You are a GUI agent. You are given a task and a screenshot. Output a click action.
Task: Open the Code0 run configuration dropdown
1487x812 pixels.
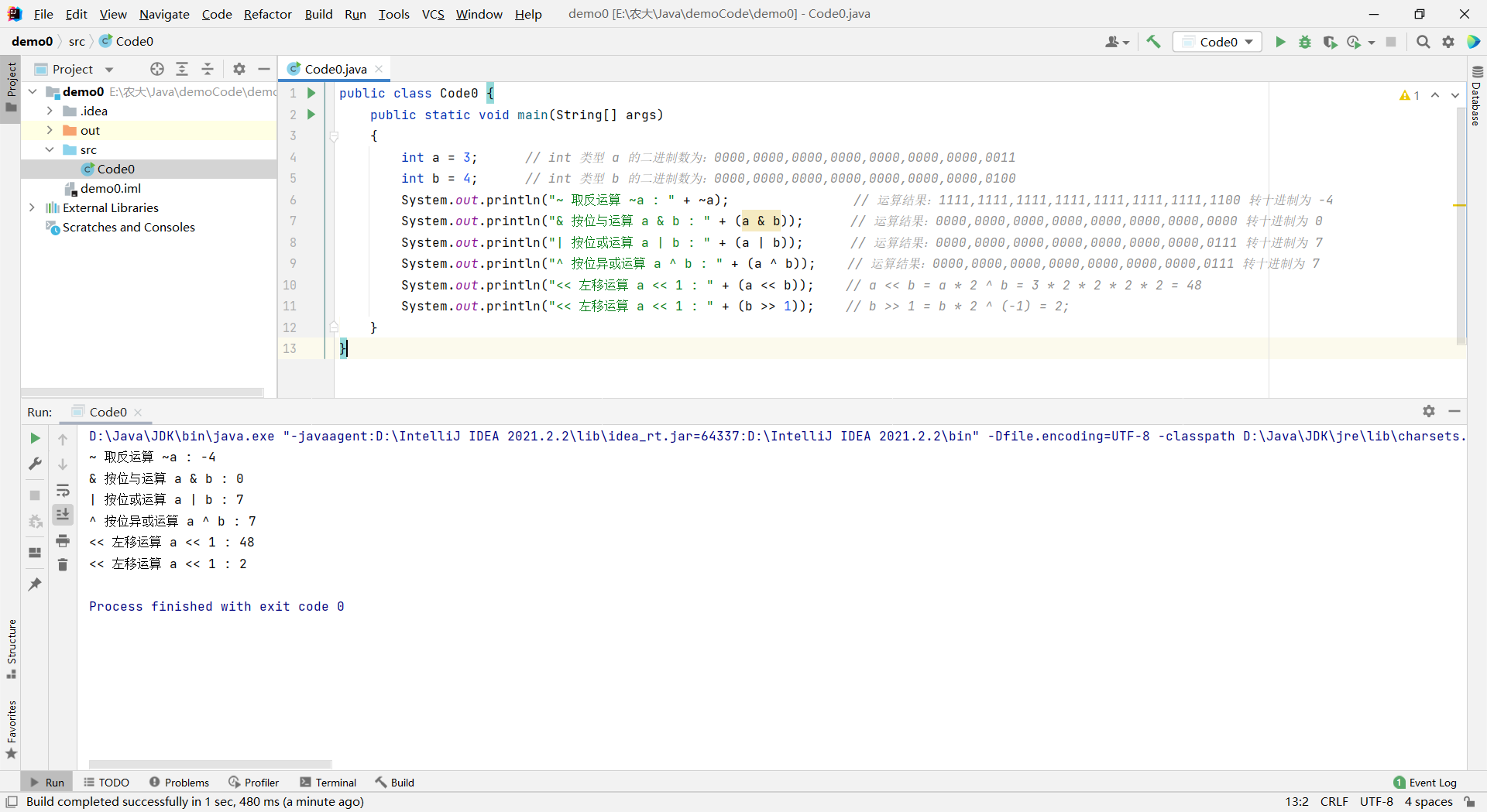pyautogui.click(x=1217, y=42)
